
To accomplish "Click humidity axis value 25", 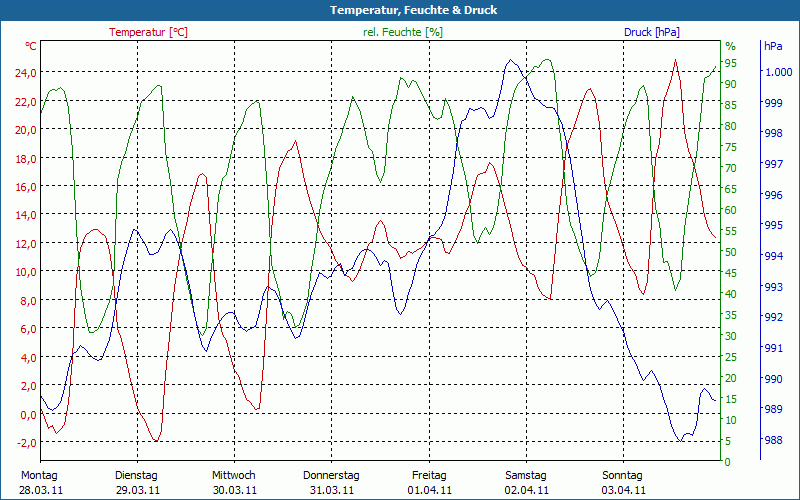I will (x=731, y=357).
